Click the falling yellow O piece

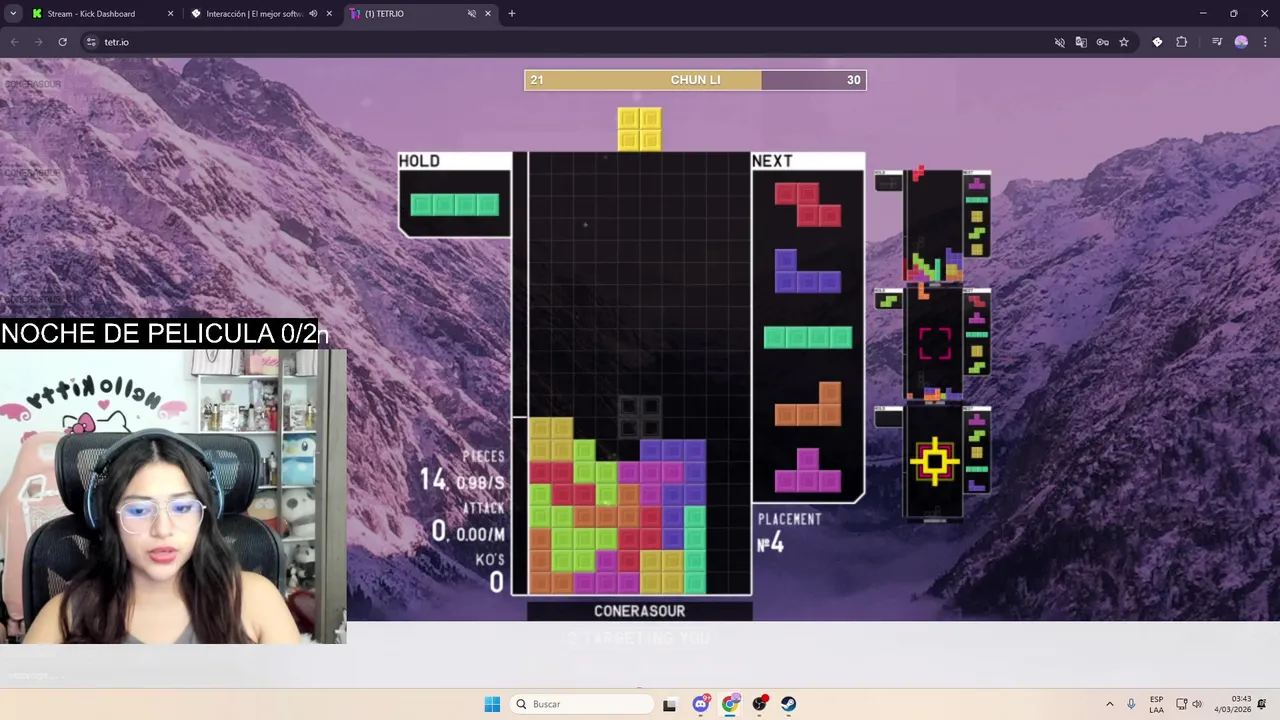point(639,129)
